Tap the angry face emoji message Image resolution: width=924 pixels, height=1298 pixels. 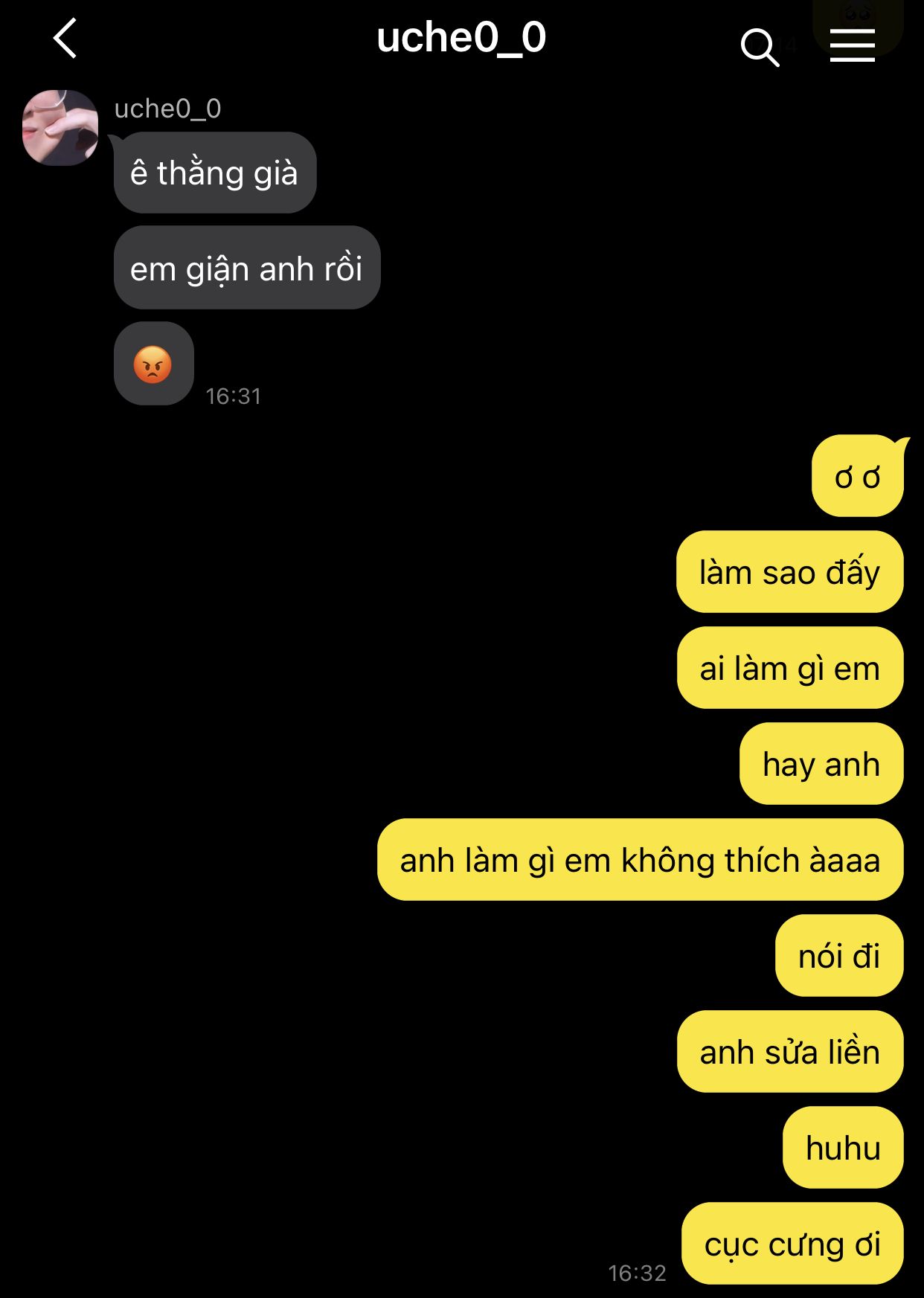(x=154, y=364)
